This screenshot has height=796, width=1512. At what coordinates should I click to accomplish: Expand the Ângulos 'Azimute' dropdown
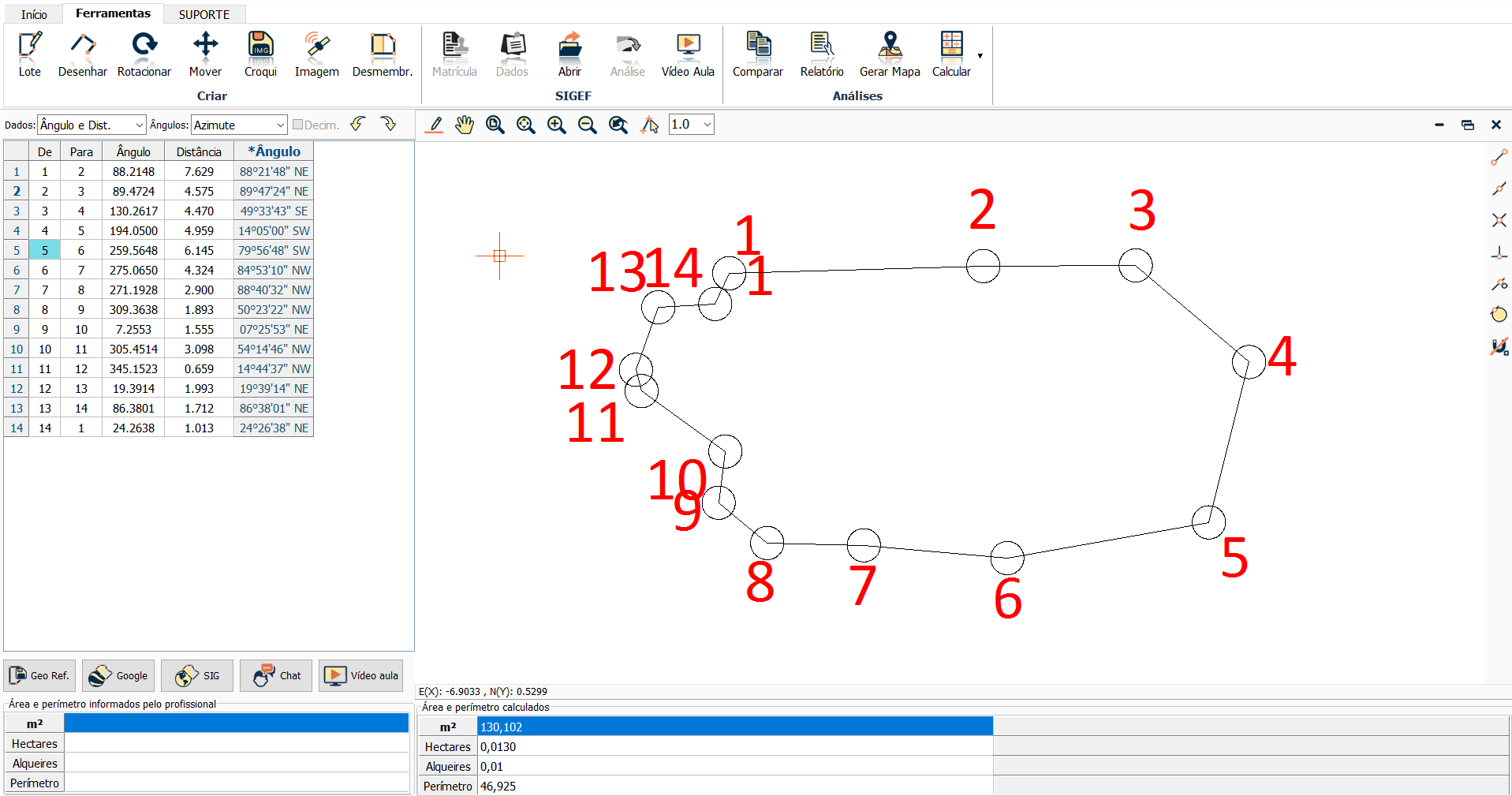239,125
